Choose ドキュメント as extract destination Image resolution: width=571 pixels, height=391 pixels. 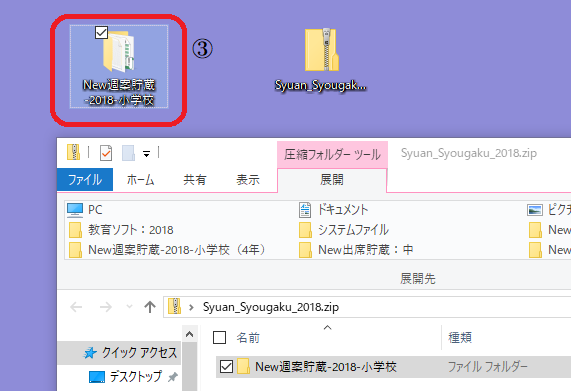[334, 210]
